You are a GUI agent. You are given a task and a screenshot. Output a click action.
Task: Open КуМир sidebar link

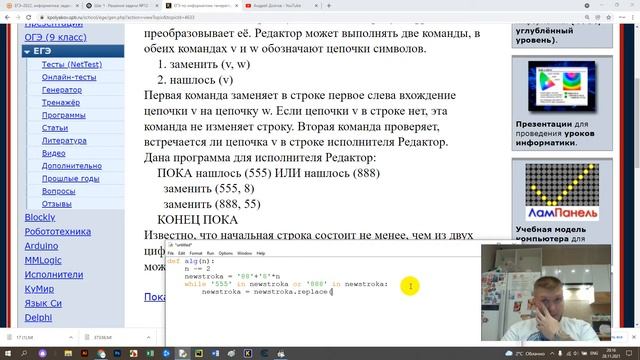(x=39, y=289)
